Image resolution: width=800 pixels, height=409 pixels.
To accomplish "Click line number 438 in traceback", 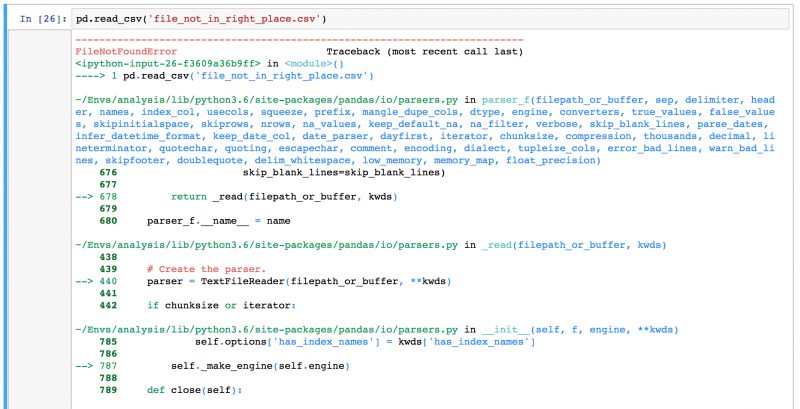I will point(108,257).
